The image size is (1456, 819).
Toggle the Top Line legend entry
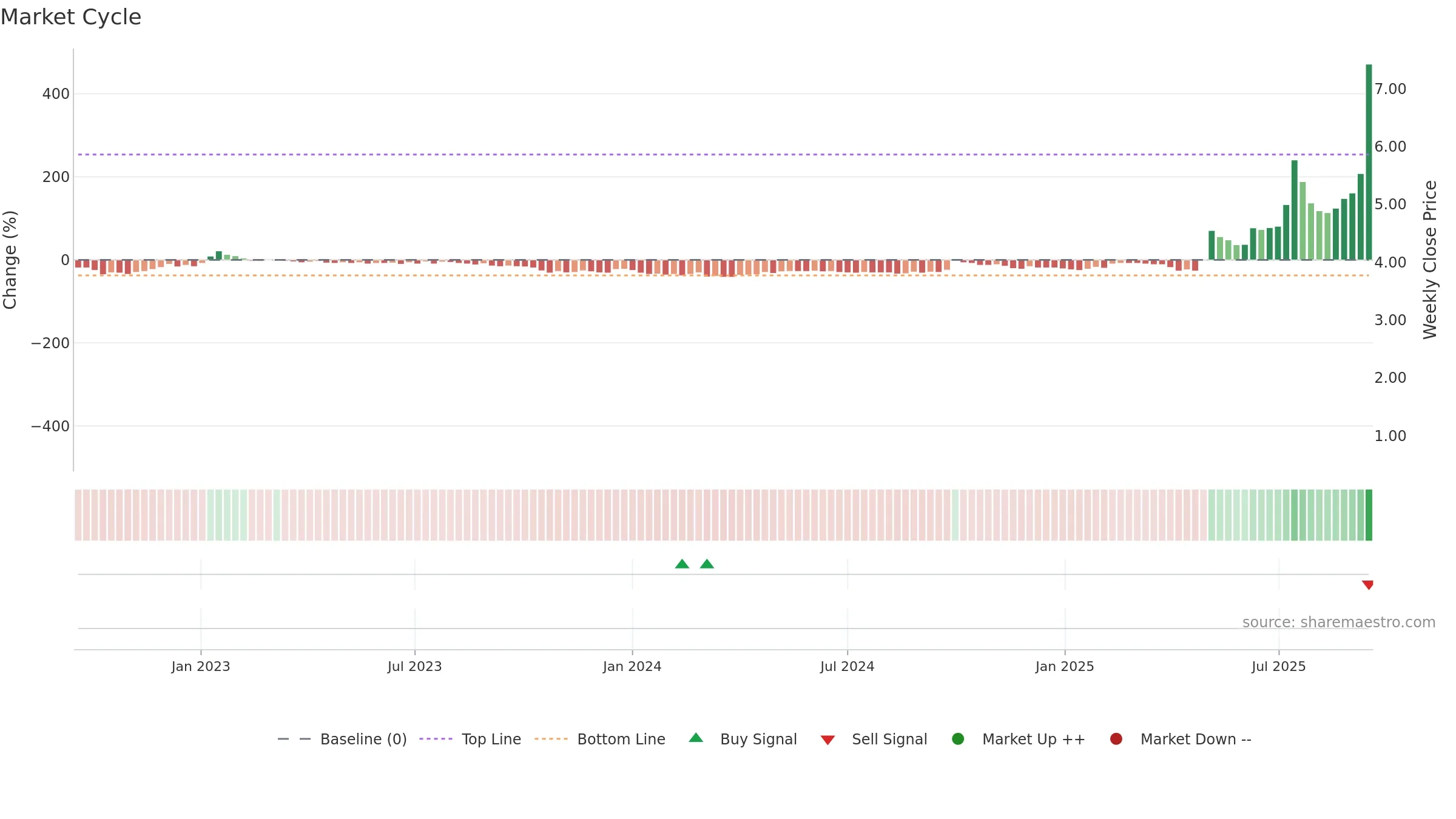tap(470, 739)
